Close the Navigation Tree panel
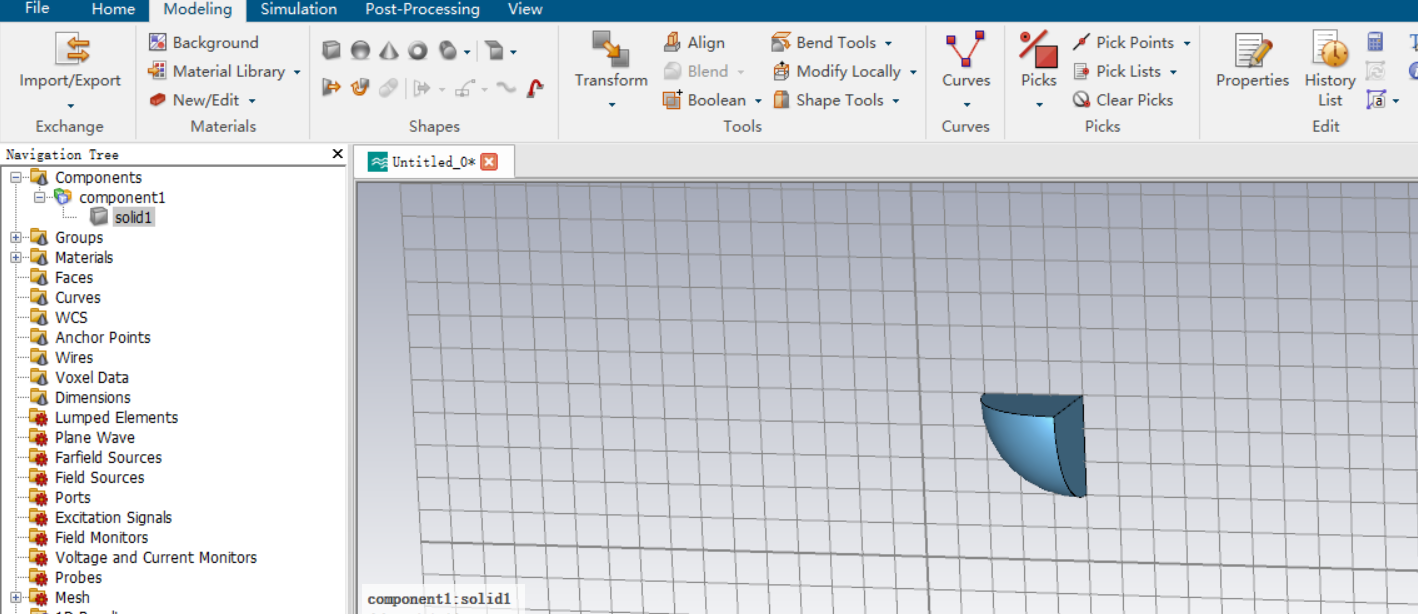 [x=338, y=154]
